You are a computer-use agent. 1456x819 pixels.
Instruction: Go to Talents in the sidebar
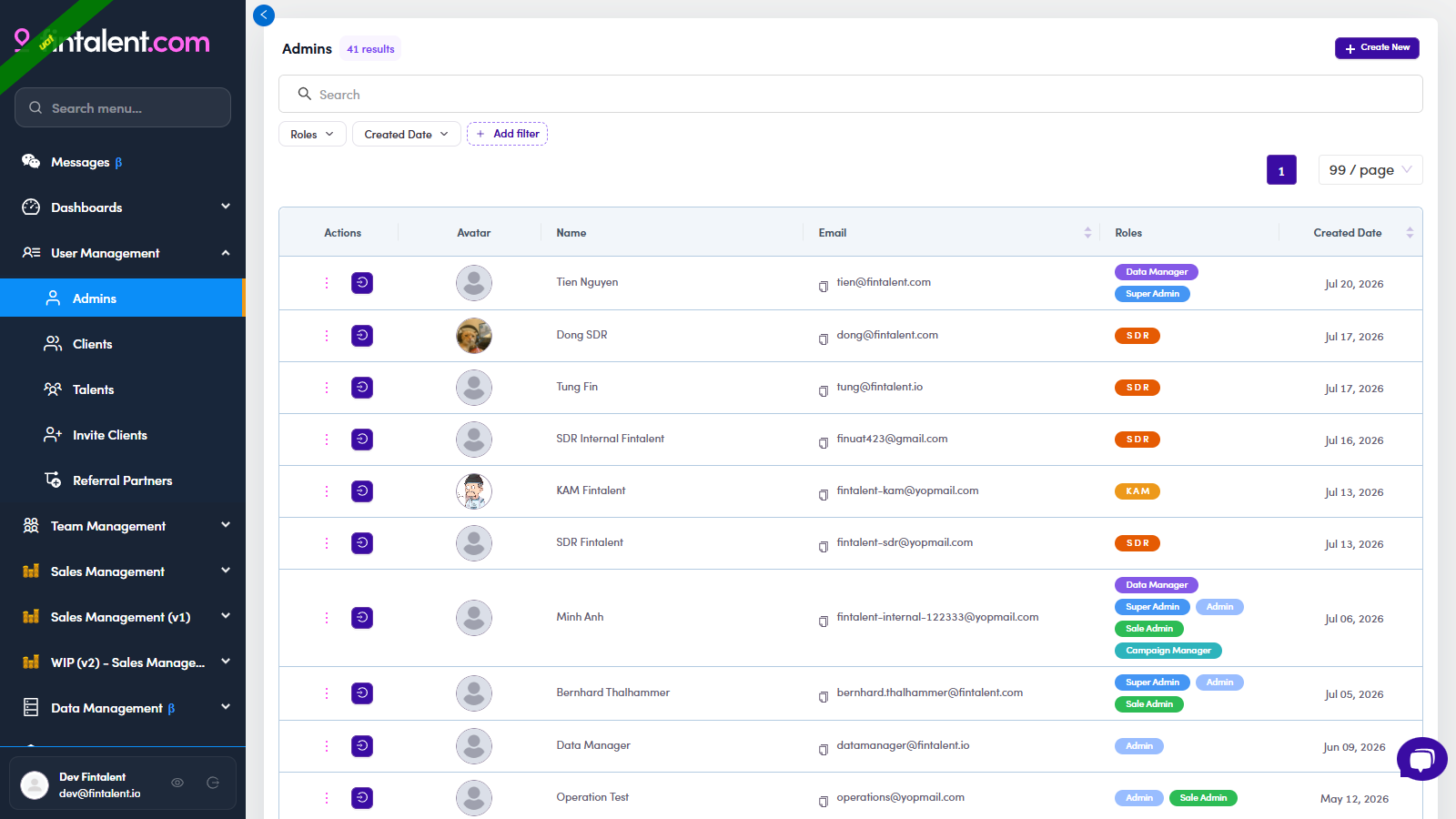tap(123, 389)
